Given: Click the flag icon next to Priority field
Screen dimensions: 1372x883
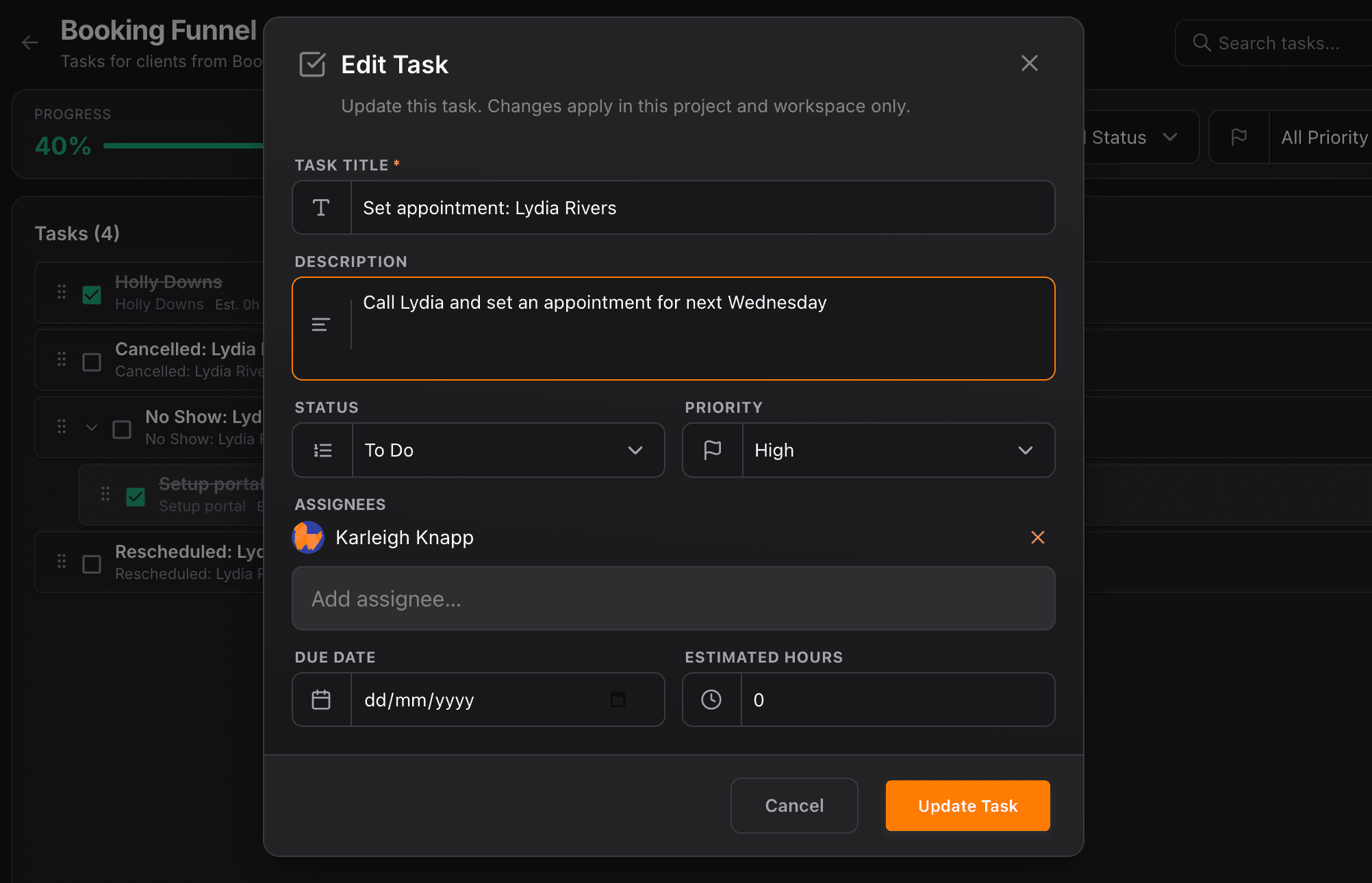Looking at the screenshot, I should coord(712,450).
